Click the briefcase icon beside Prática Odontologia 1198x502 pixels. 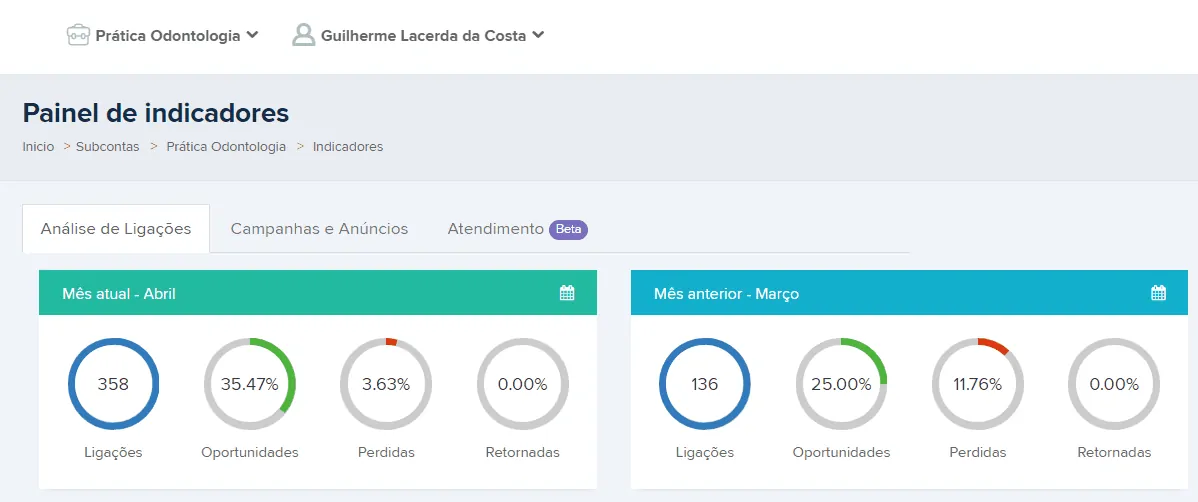[x=78, y=36]
